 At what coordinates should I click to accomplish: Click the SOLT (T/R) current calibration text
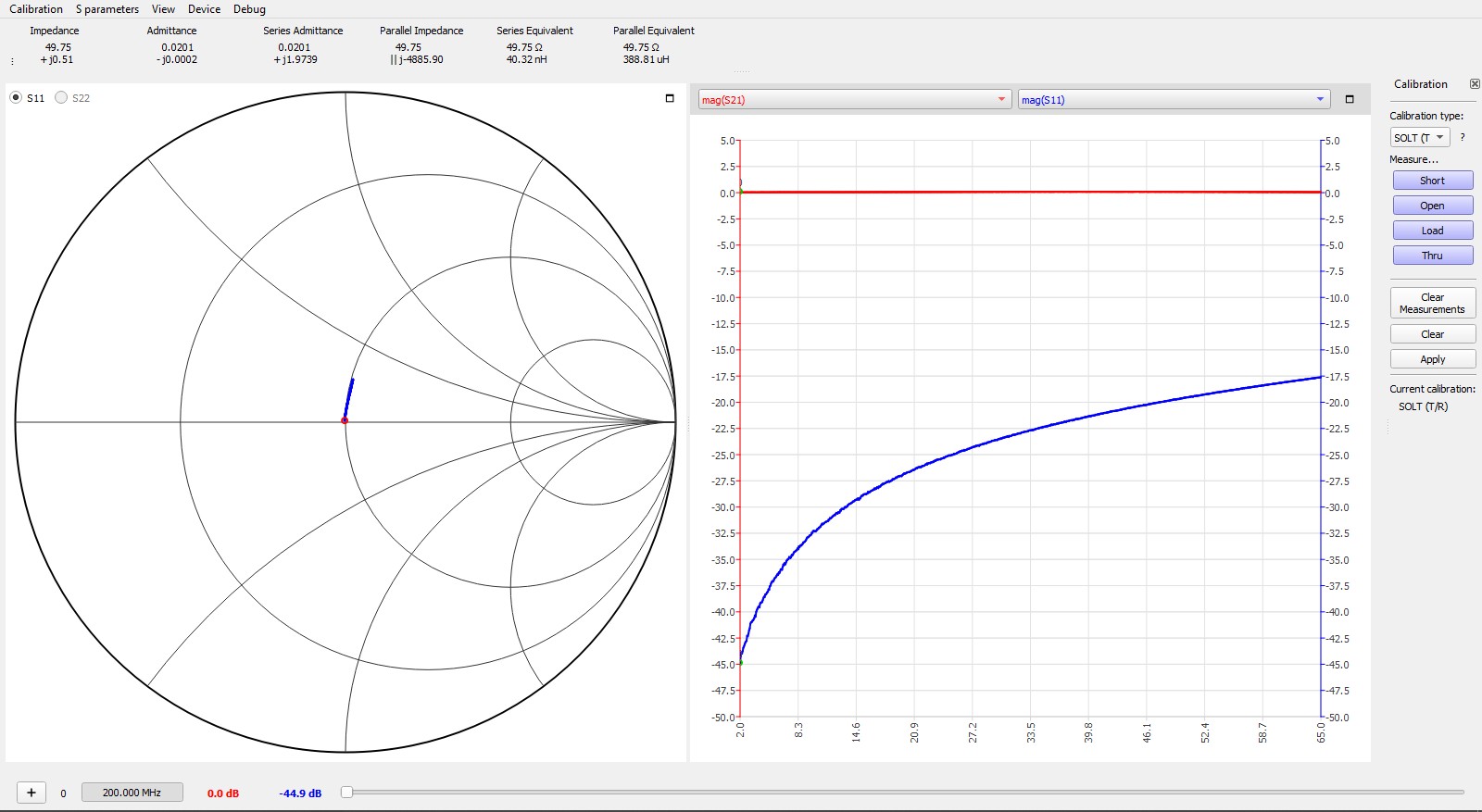point(1423,406)
